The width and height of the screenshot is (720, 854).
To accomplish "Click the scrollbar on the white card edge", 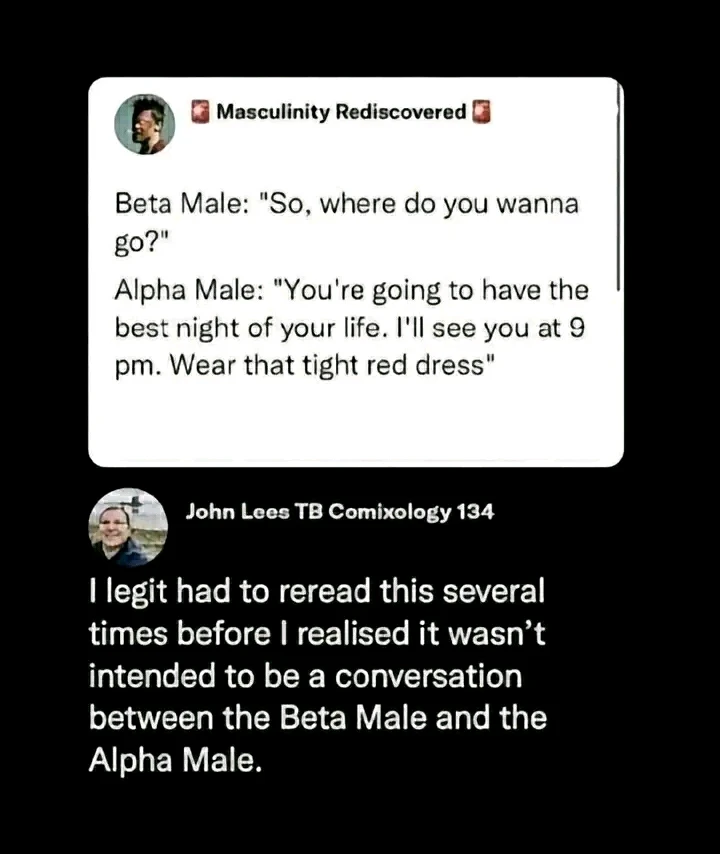I will (619, 188).
